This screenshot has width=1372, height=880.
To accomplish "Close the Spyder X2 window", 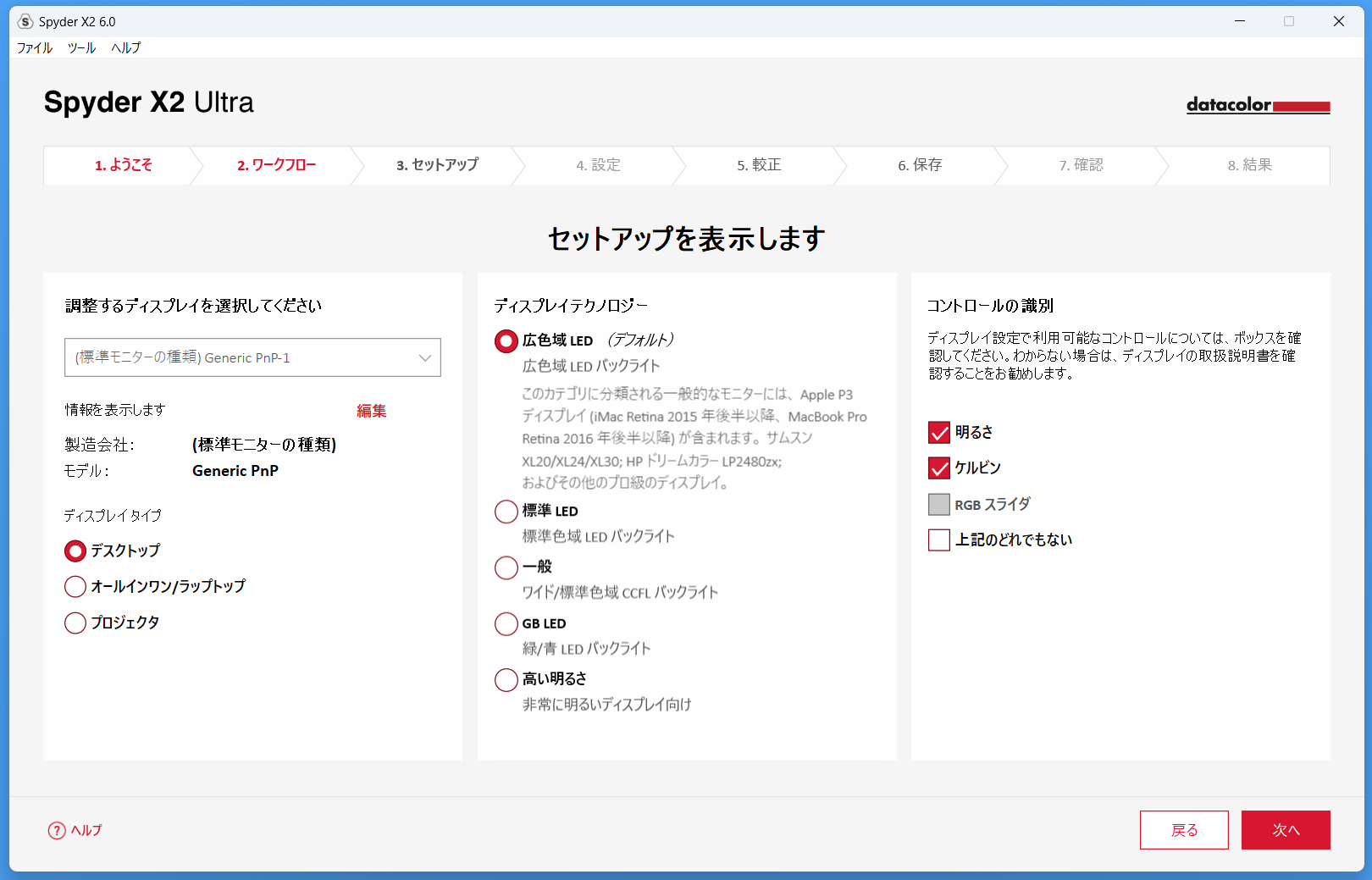I will (1339, 21).
